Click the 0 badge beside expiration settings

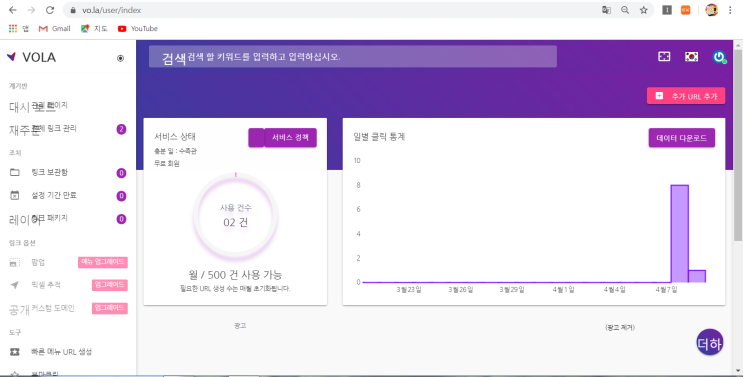(x=121, y=196)
